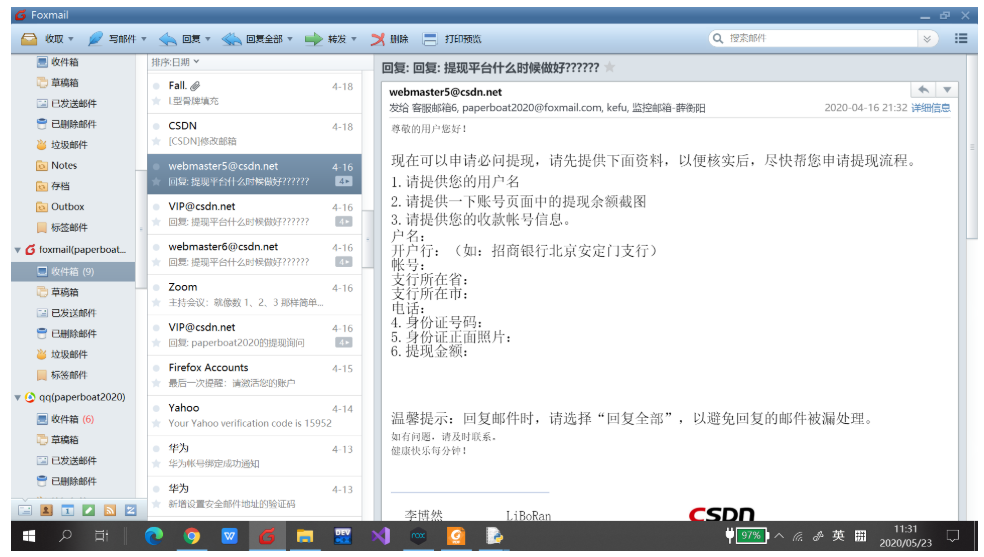Expand the 写邮件 dropdown arrow

click(x=144, y=39)
